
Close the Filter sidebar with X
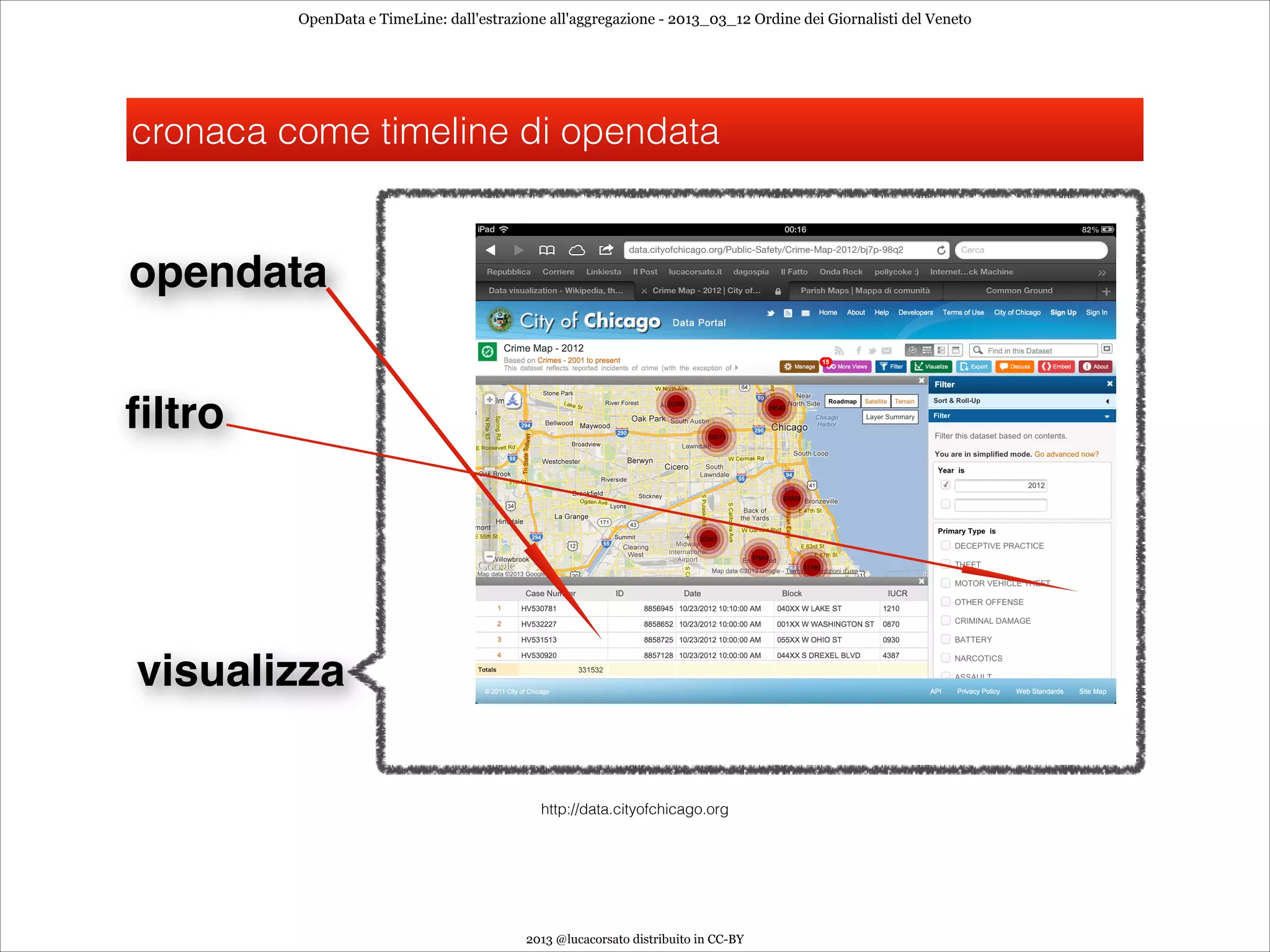[1109, 384]
